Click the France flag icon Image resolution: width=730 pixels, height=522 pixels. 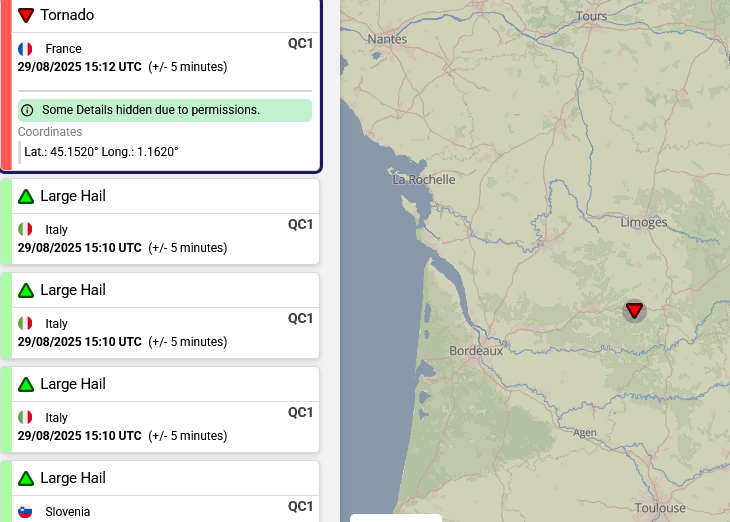coord(26,49)
